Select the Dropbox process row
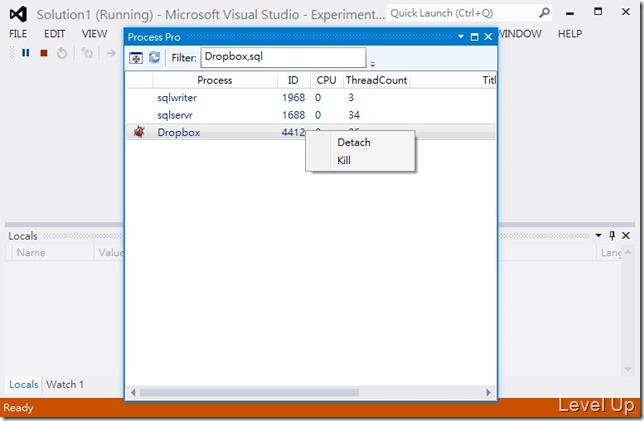644x421 pixels. pos(311,132)
